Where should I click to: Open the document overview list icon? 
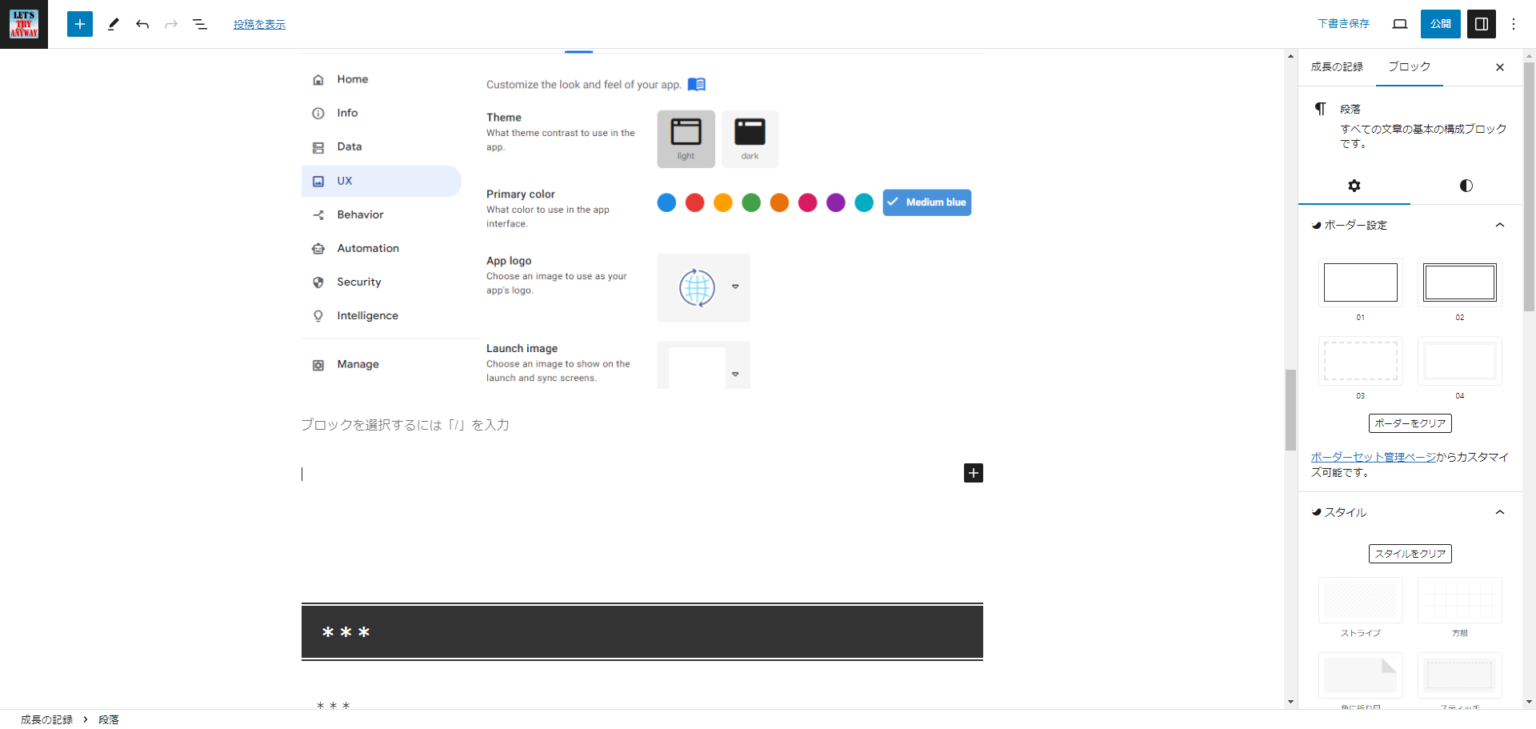(200, 24)
